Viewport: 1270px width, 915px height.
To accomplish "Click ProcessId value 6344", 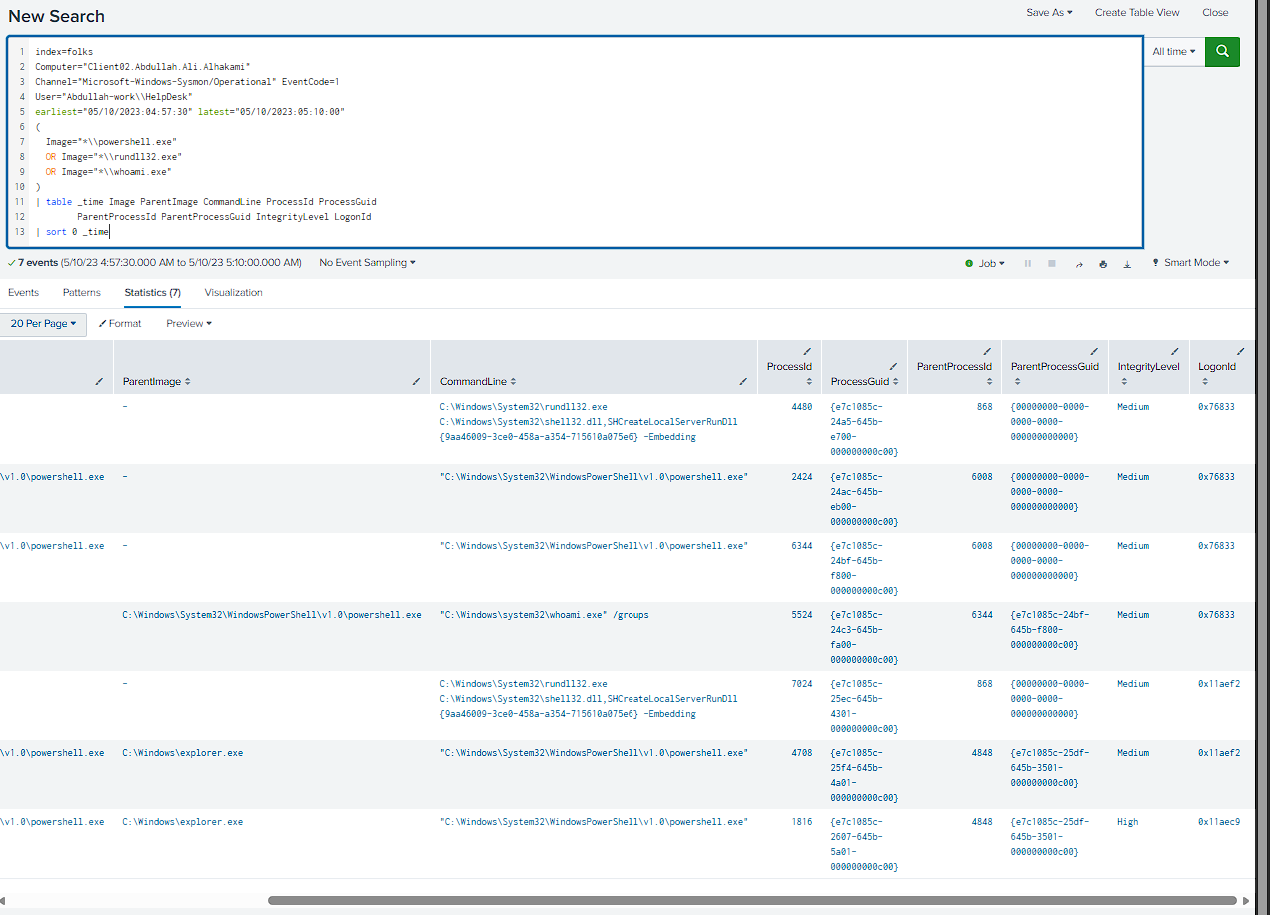I will (801, 546).
